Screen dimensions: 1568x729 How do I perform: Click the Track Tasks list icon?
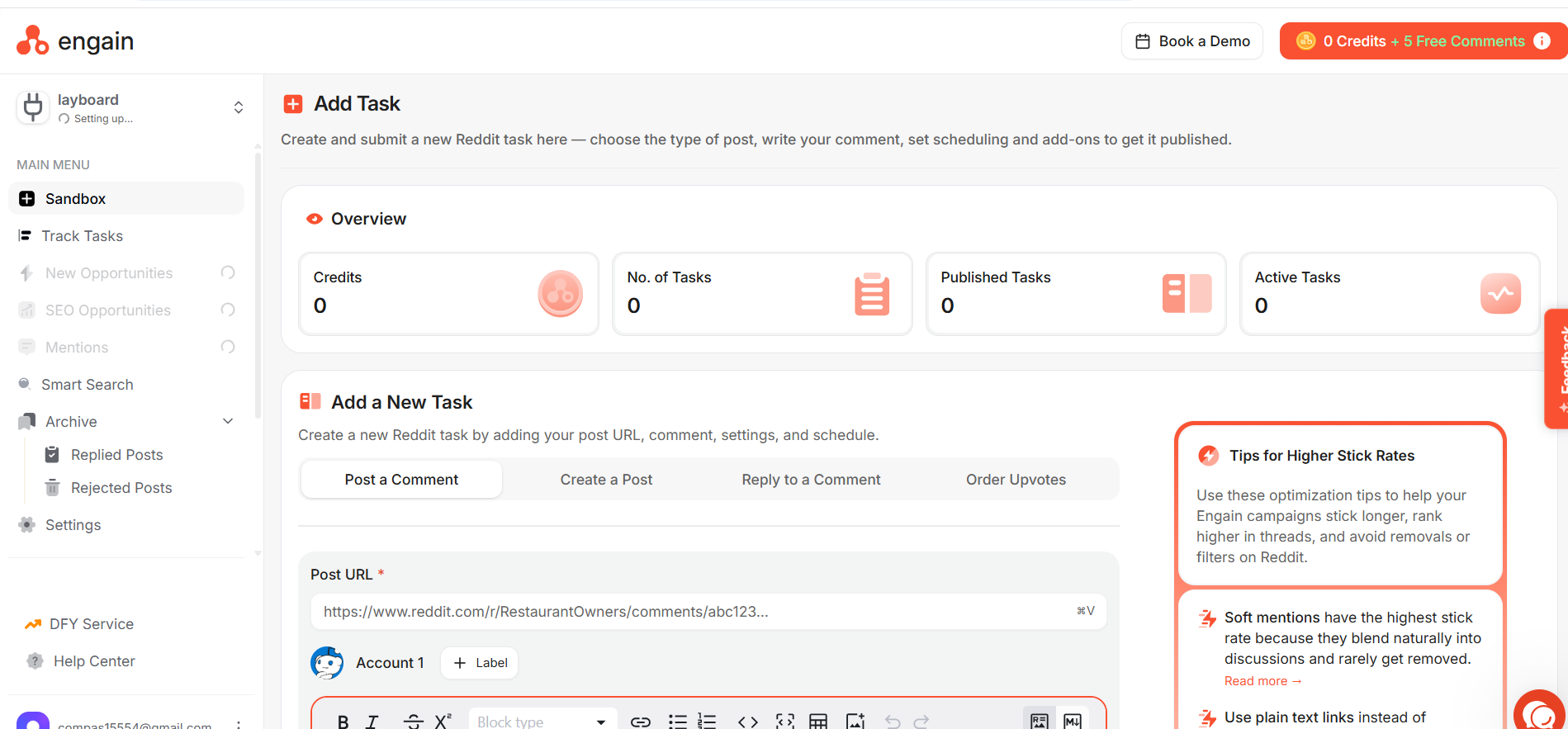tap(25, 236)
